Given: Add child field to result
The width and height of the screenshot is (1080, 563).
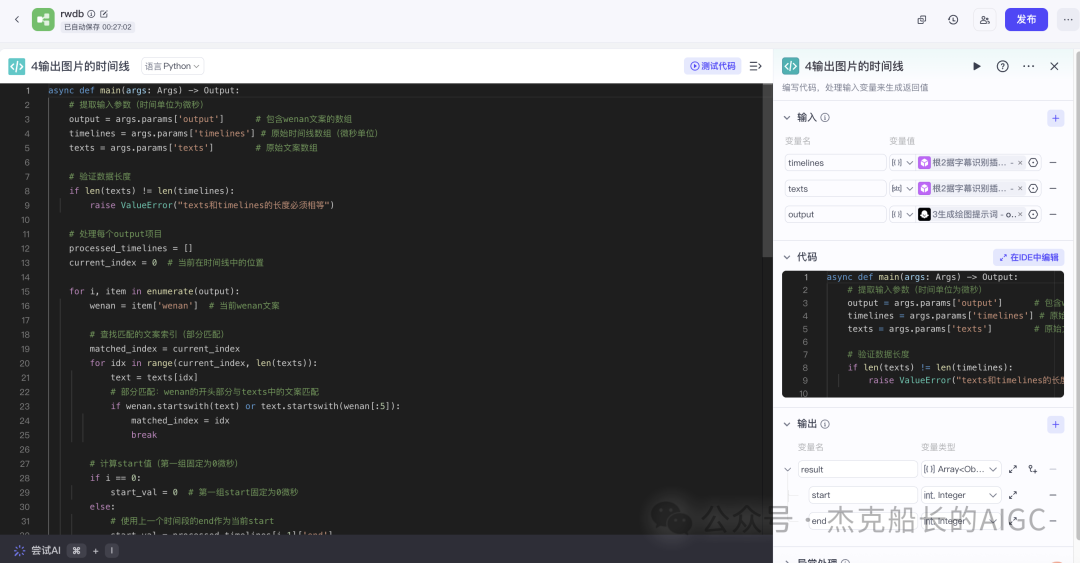Looking at the screenshot, I should point(1033,469).
